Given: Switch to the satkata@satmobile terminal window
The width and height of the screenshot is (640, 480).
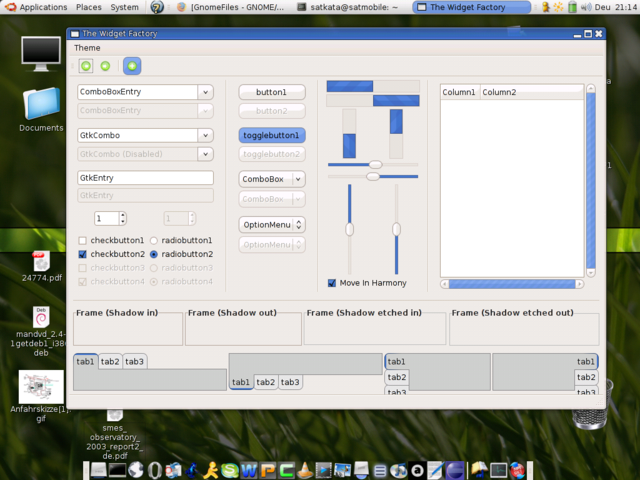Looking at the screenshot, I should tap(348, 7).
